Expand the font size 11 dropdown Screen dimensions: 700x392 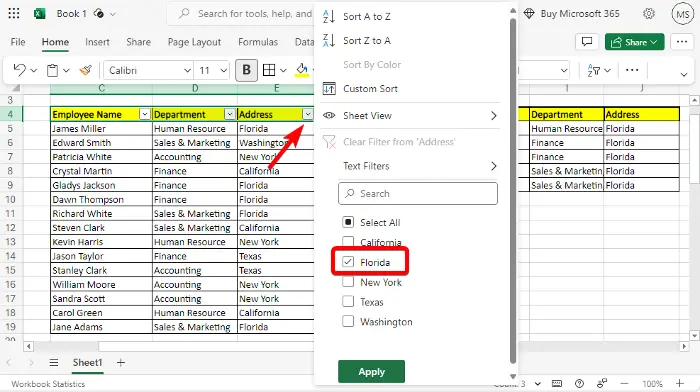tap(224, 71)
